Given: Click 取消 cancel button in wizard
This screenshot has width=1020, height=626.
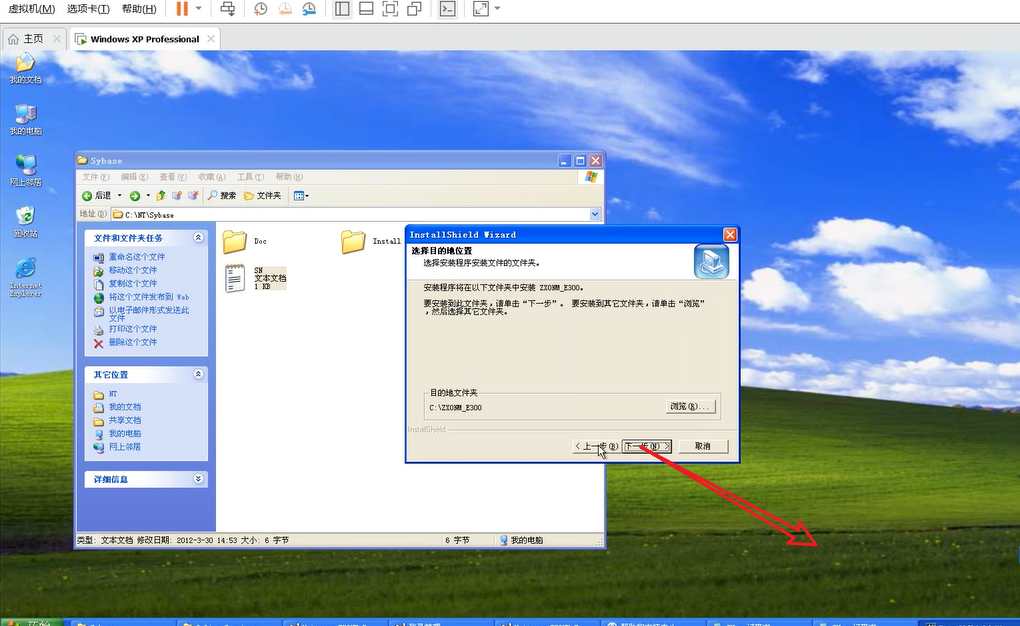Looking at the screenshot, I should click(703, 446).
